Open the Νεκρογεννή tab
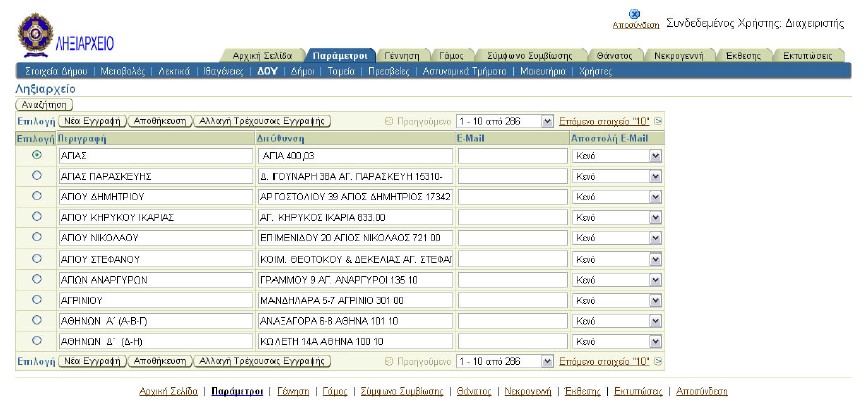The height and width of the screenshot is (403, 867). tap(678, 56)
